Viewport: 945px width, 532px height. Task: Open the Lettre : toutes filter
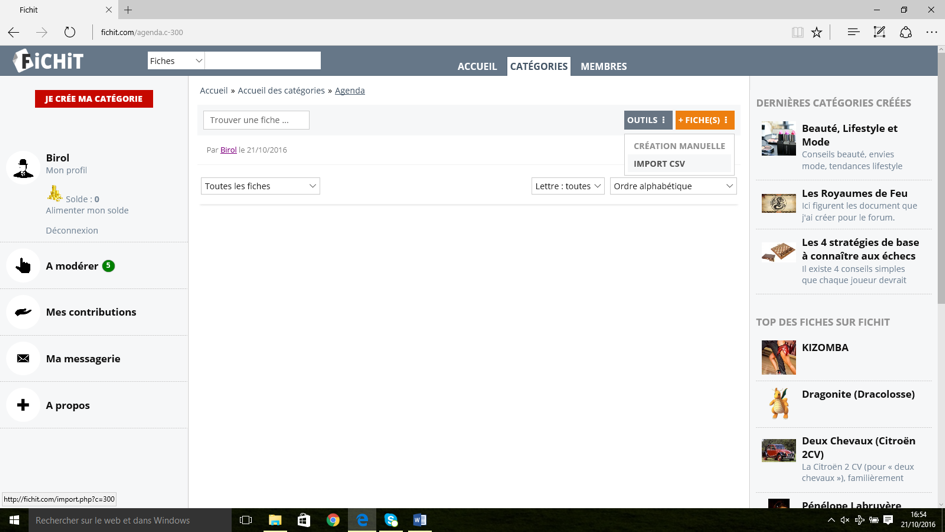click(567, 186)
